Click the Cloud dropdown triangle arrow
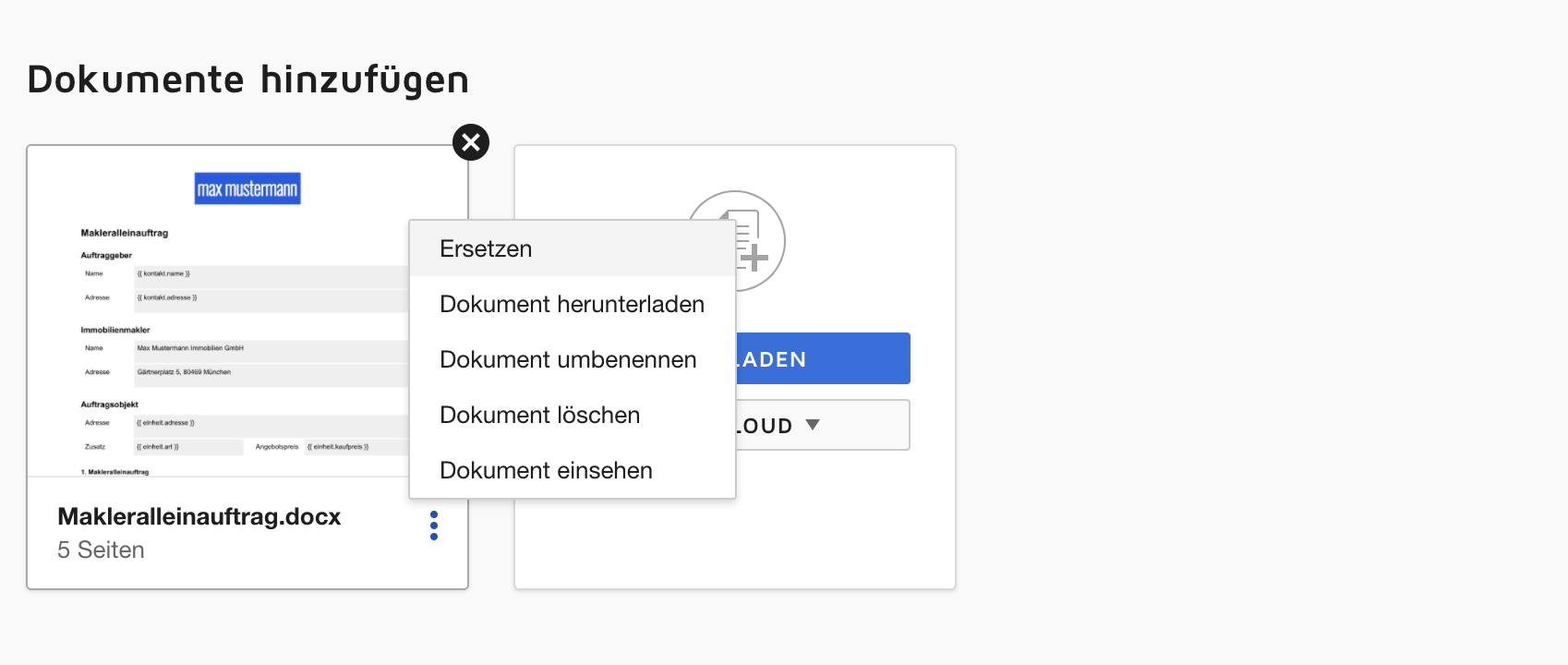This screenshot has height=665, width=1568. [813, 425]
